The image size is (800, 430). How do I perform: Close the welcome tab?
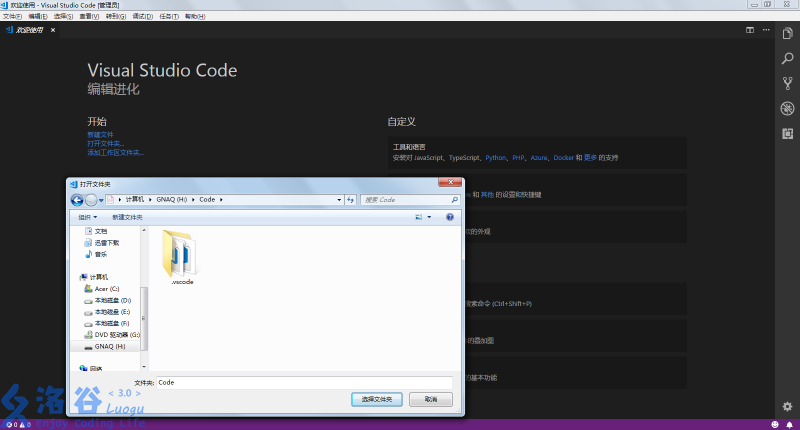coord(53,30)
